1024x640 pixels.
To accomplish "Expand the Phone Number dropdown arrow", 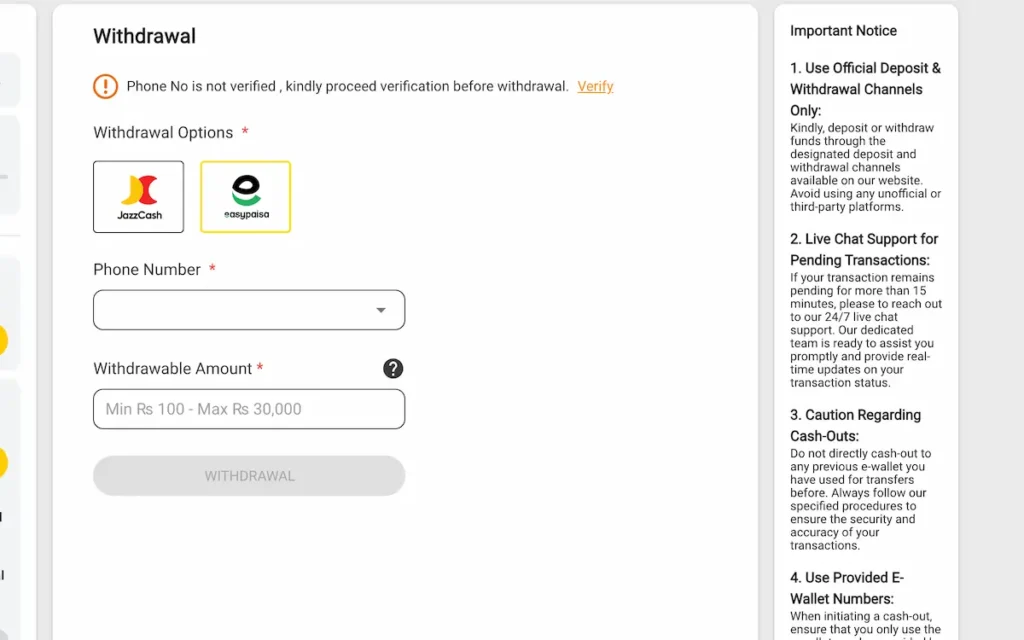I will point(381,310).
